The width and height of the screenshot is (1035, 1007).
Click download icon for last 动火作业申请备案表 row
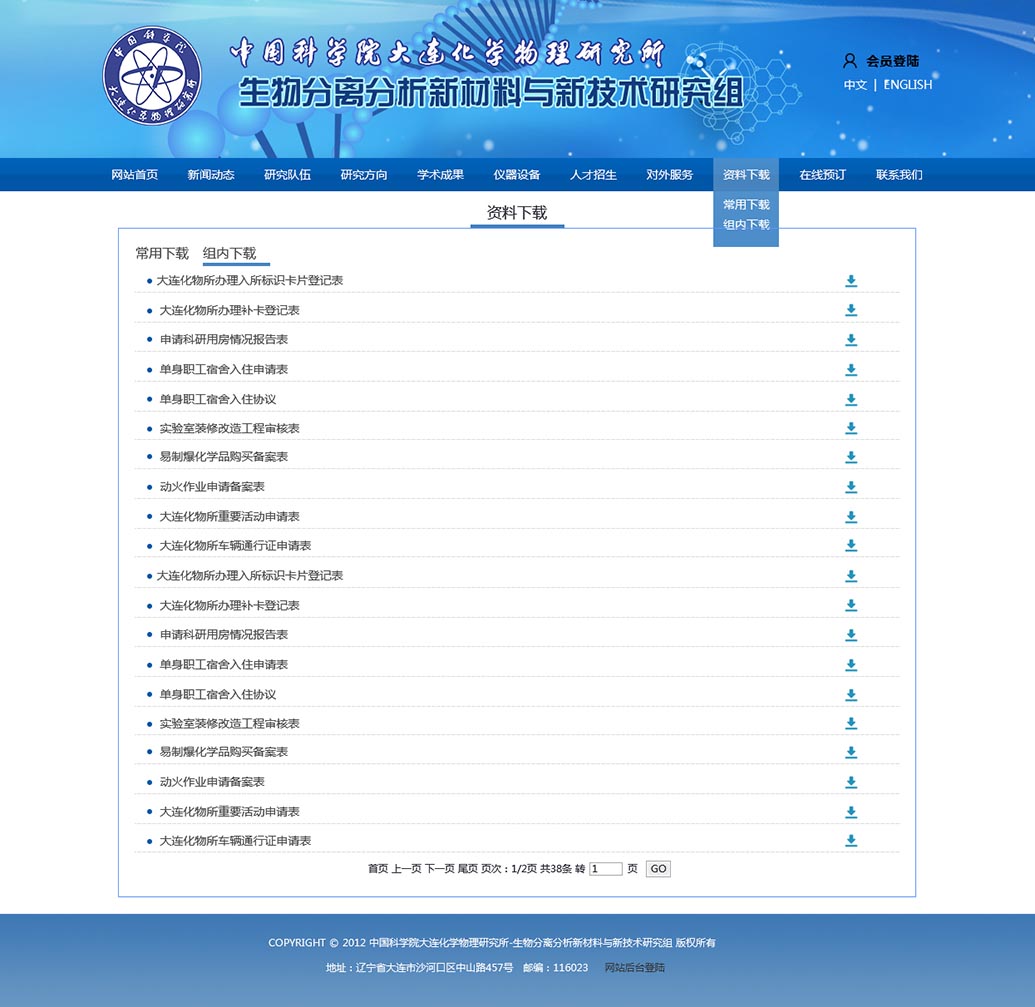851,782
